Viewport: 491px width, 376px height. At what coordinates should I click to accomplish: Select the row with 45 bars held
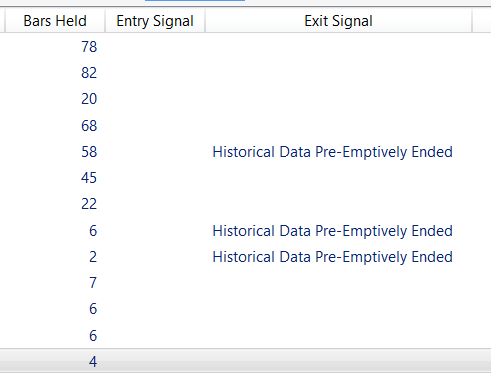click(245, 178)
